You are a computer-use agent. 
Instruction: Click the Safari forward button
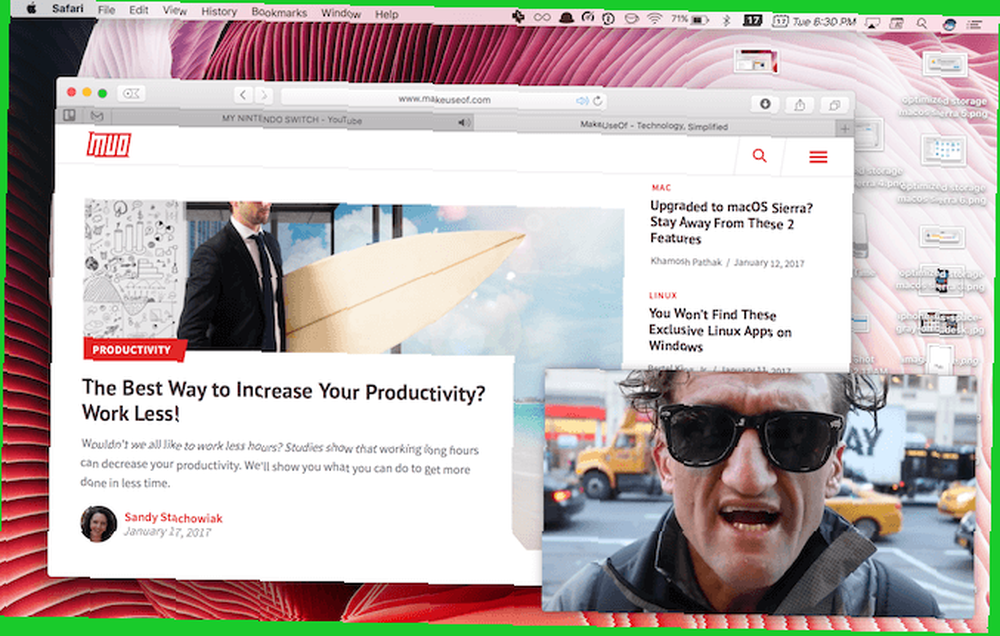(263, 96)
